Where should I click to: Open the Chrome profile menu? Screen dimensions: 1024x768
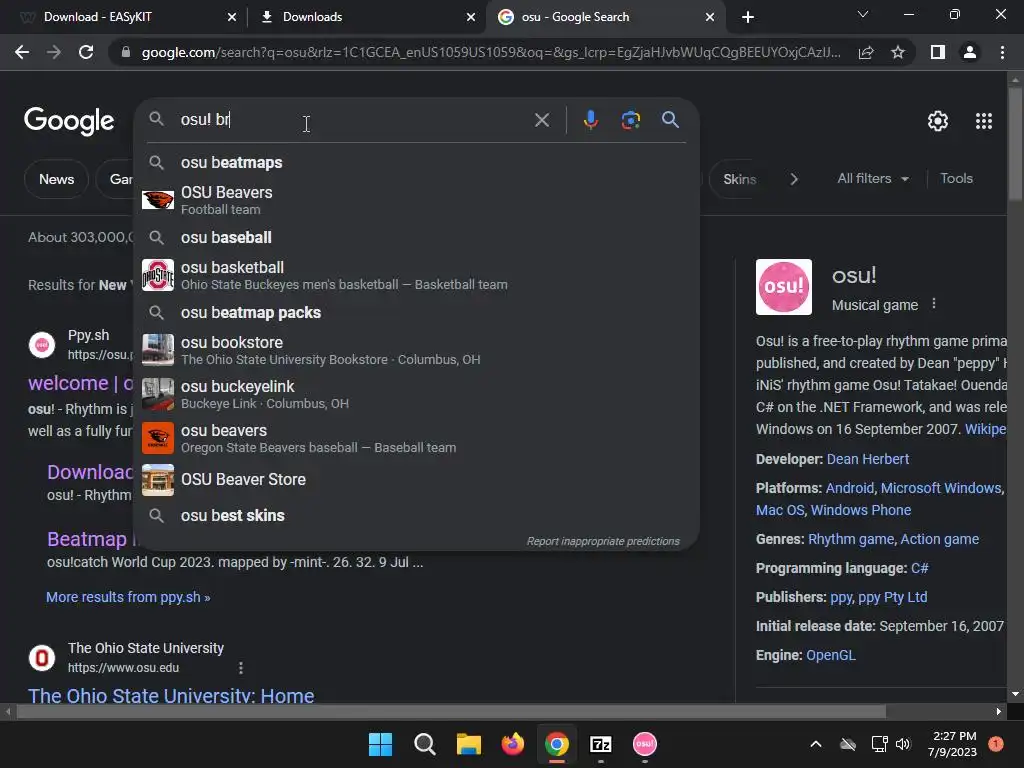[970, 52]
